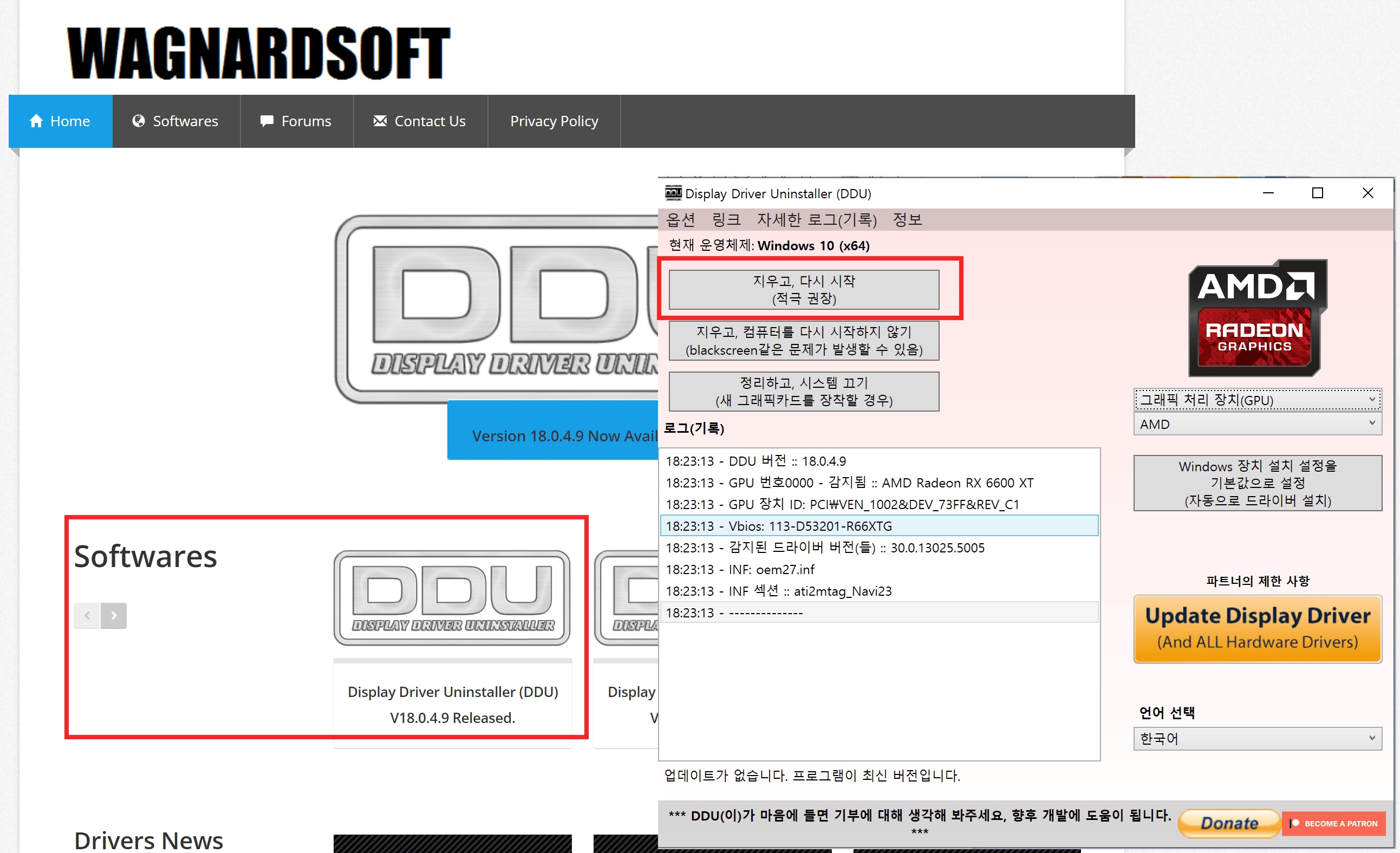Expand the 그래픽 처리 장치(GPU) device type dropdown
Viewport: 1400px width, 853px height.
(x=1257, y=400)
